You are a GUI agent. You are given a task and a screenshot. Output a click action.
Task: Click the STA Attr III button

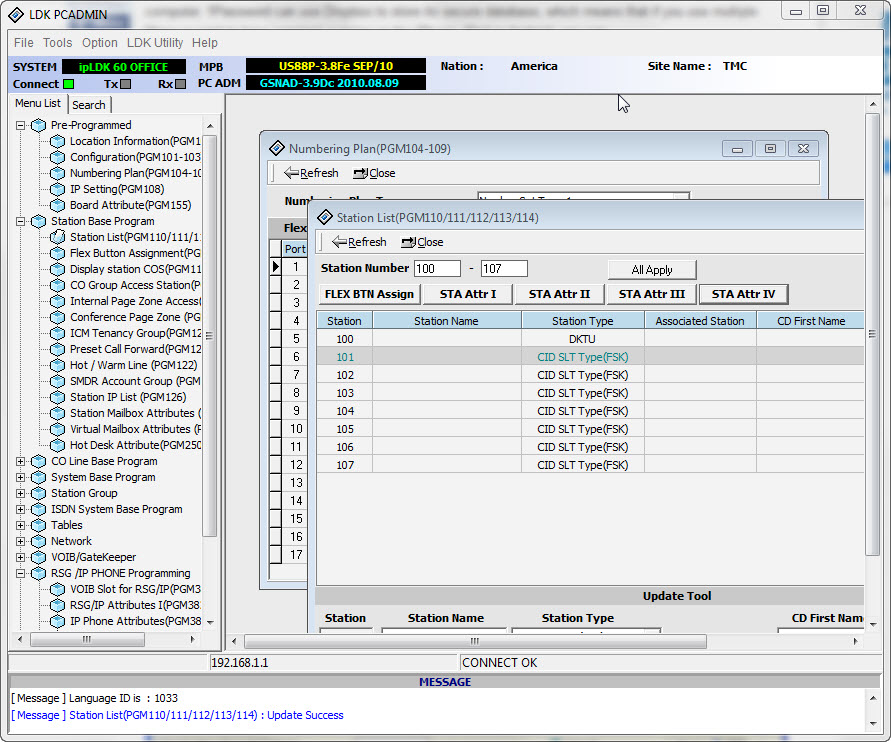click(x=651, y=294)
